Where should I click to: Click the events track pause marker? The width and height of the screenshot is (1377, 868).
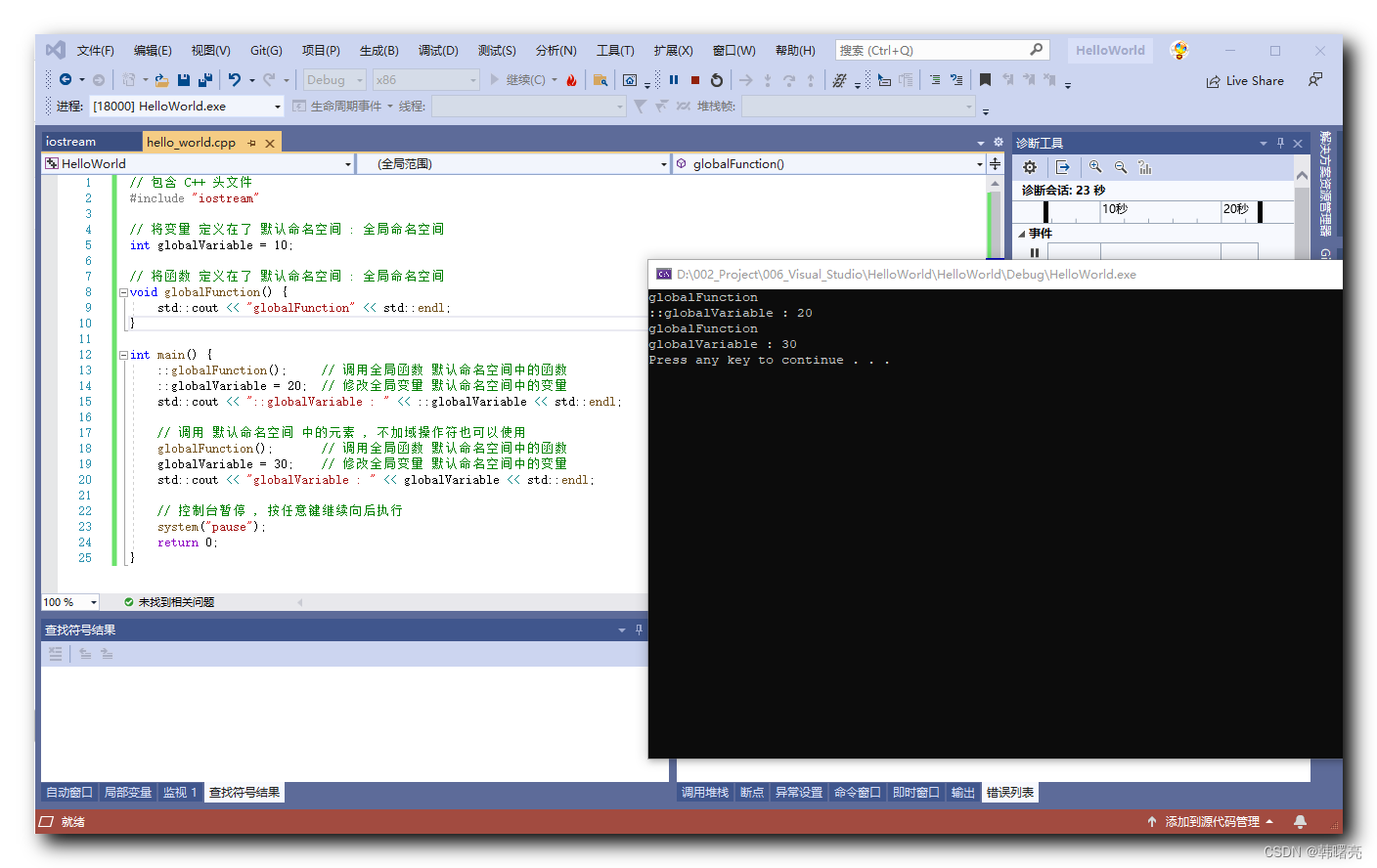click(x=1035, y=252)
